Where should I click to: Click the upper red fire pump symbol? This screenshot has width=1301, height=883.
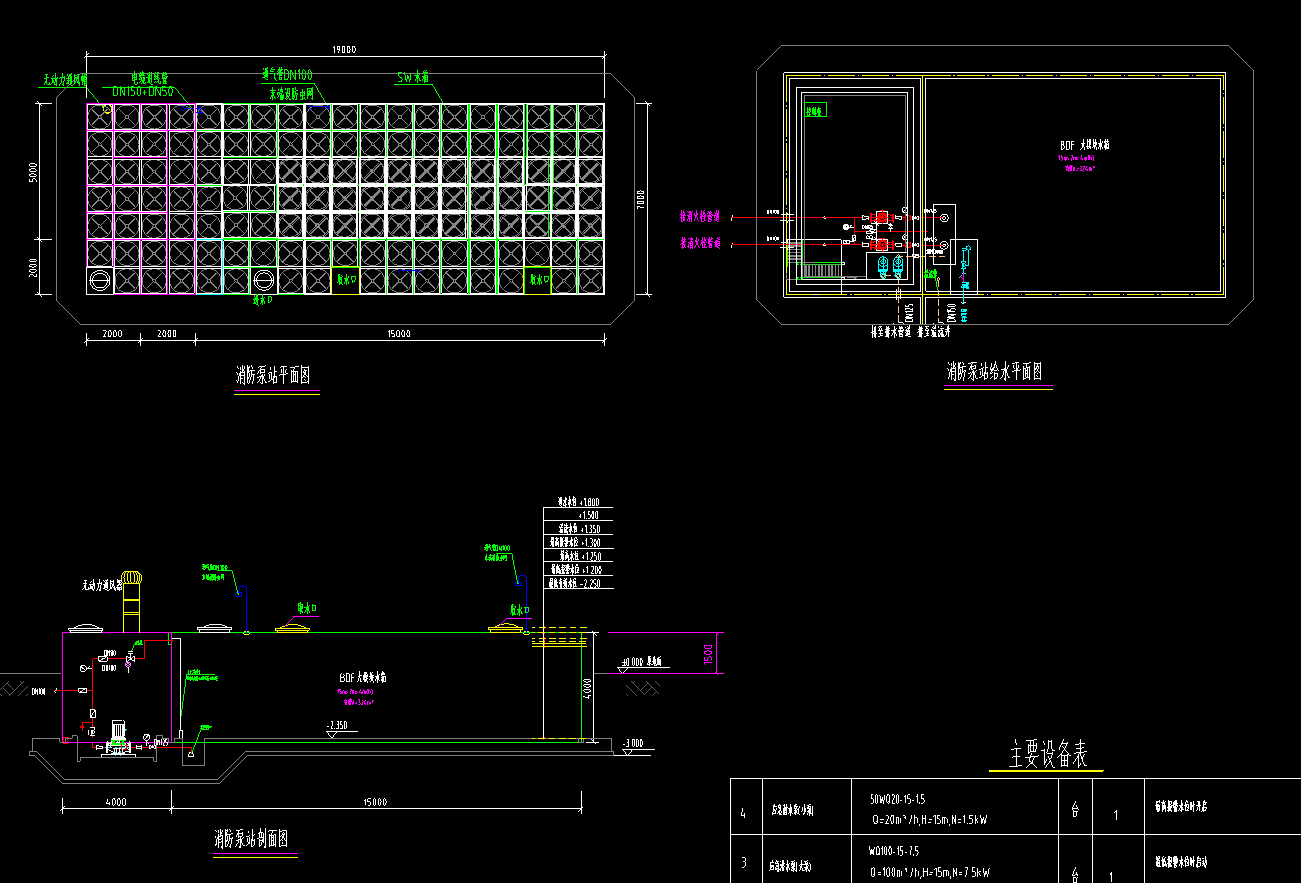pos(882,217)
